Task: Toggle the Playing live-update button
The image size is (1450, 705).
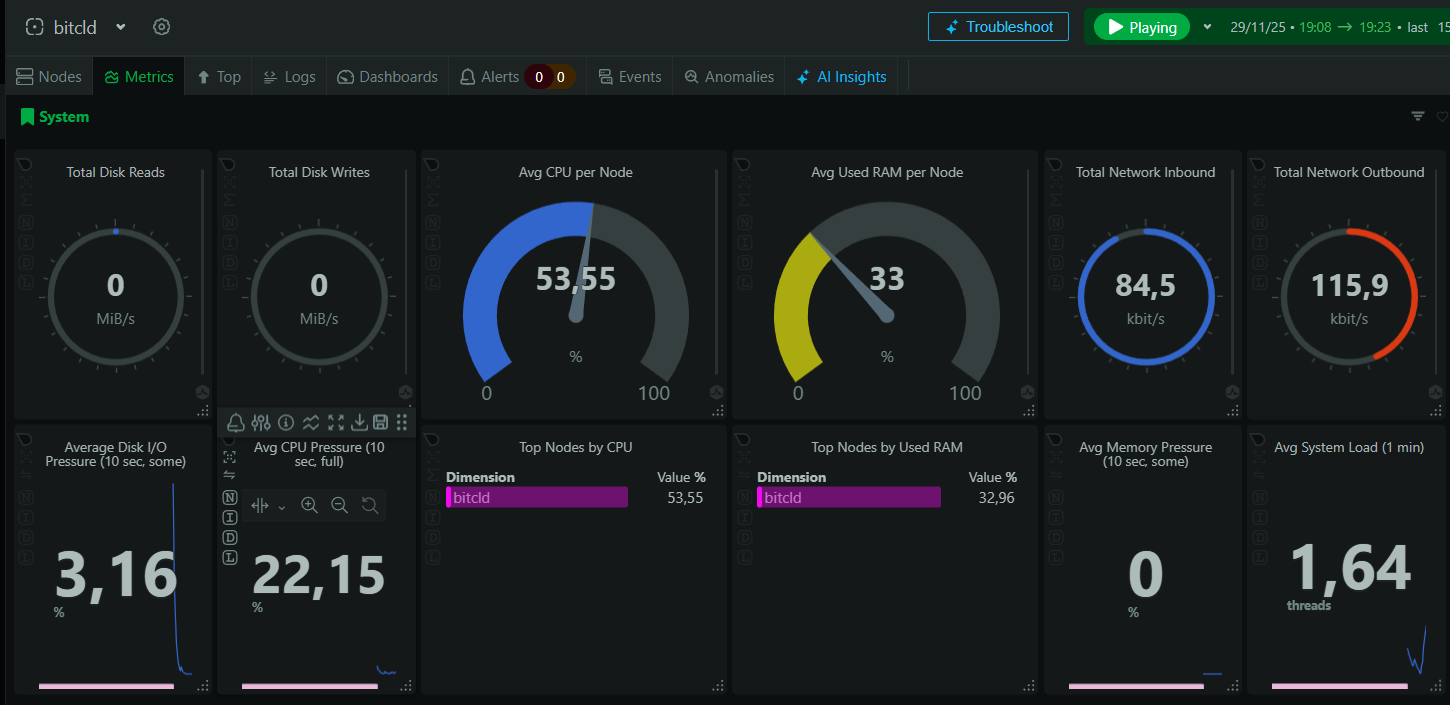Action: point(1141,27)
